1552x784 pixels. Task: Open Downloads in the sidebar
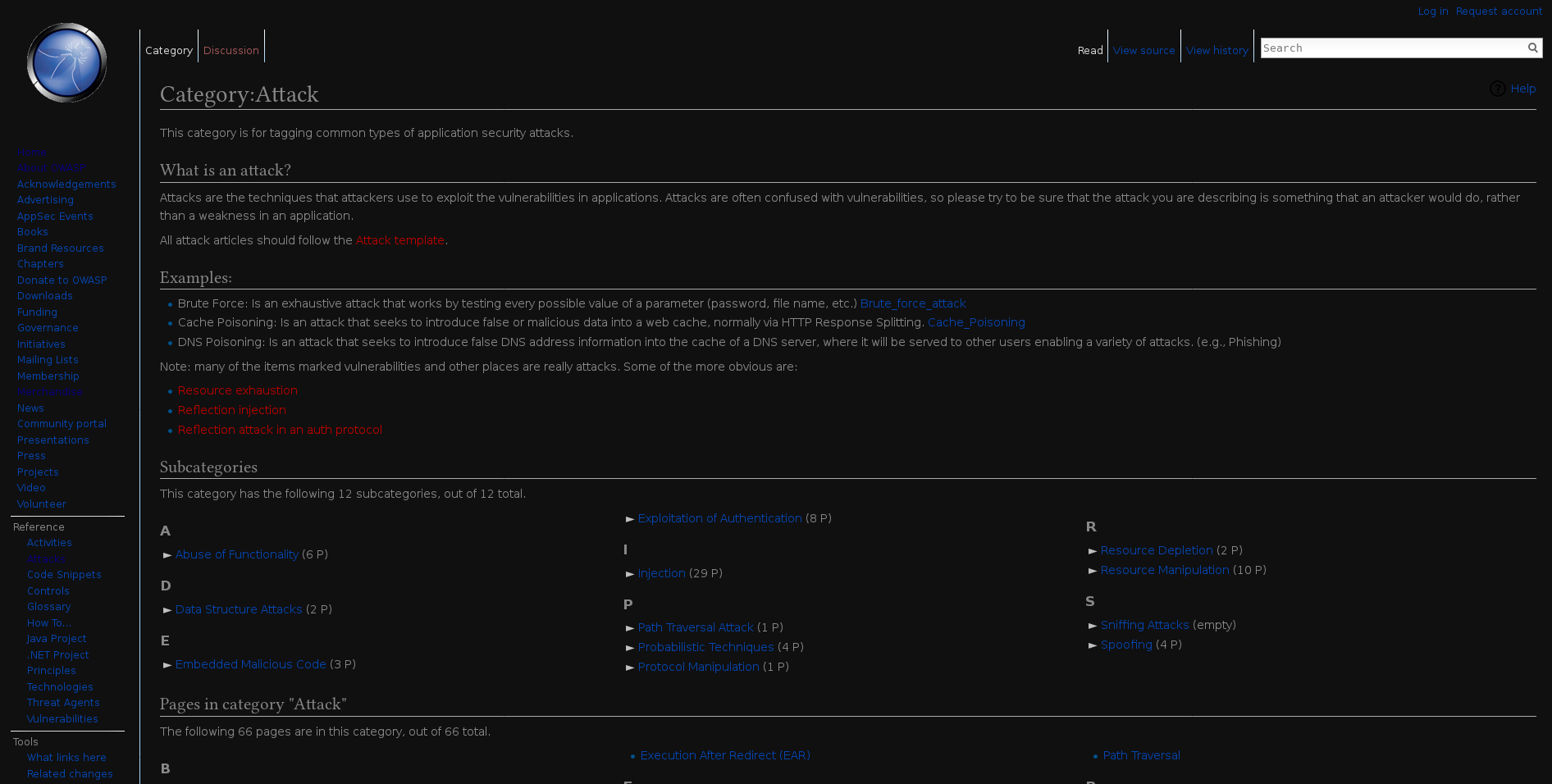[x=45, y=296]
